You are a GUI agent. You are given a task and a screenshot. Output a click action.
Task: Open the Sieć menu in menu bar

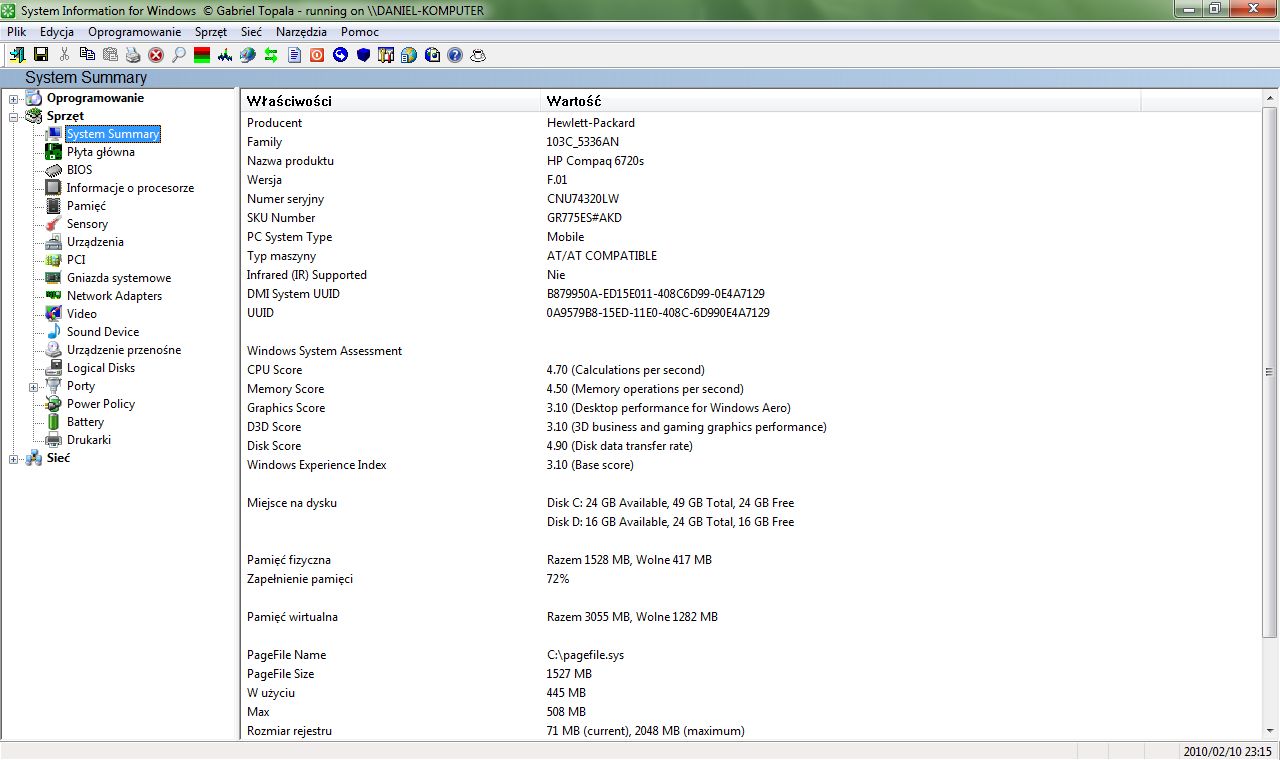tap(251, 32)
